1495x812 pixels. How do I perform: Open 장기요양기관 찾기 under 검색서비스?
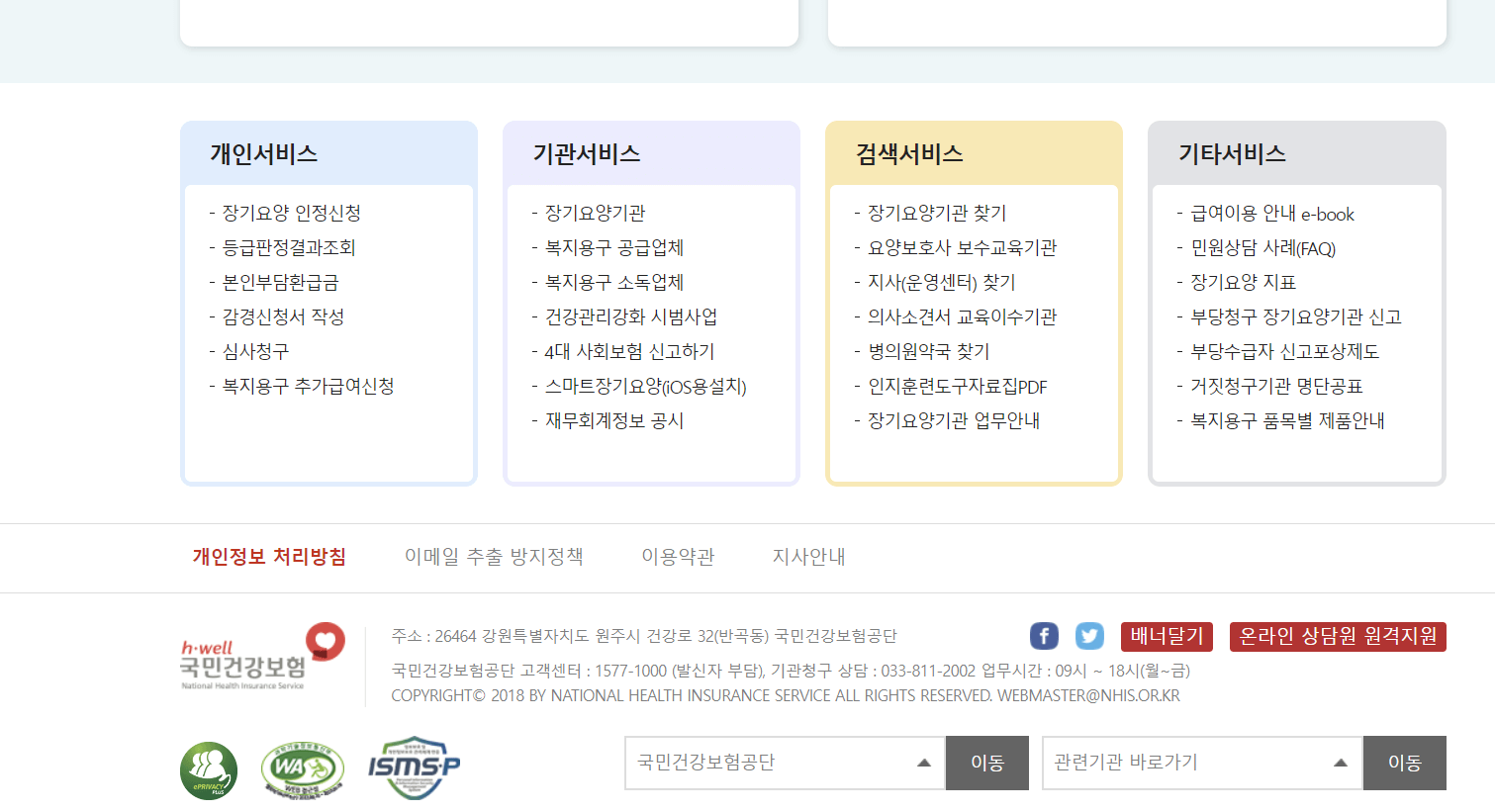[x=938, y=213]
